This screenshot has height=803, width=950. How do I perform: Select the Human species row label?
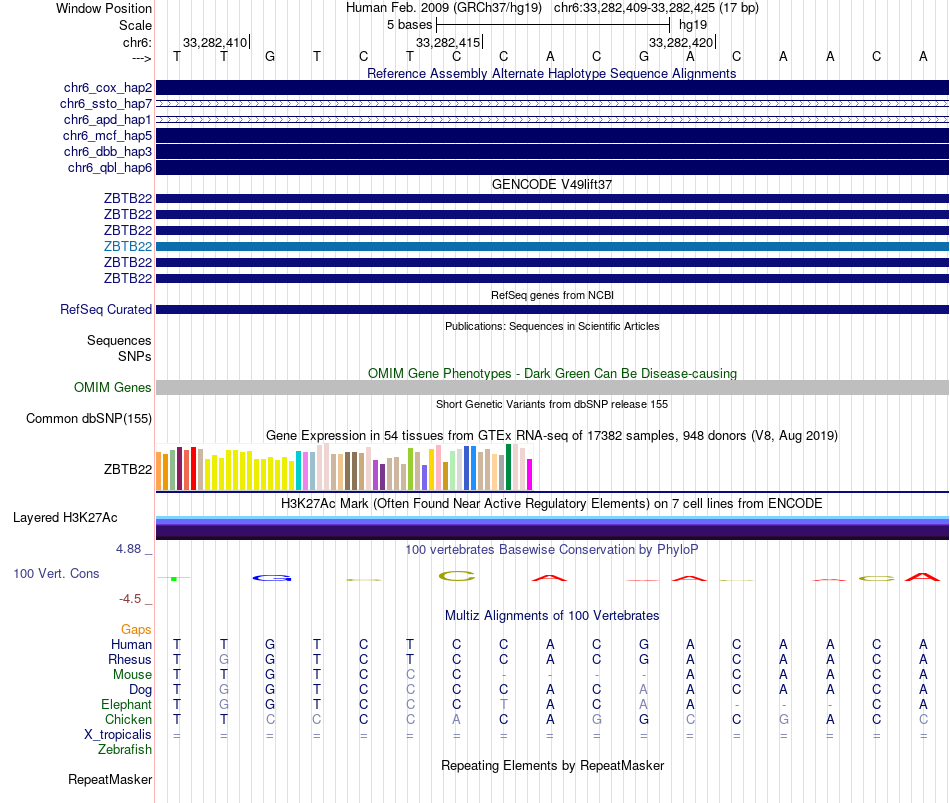pos(131,644)
